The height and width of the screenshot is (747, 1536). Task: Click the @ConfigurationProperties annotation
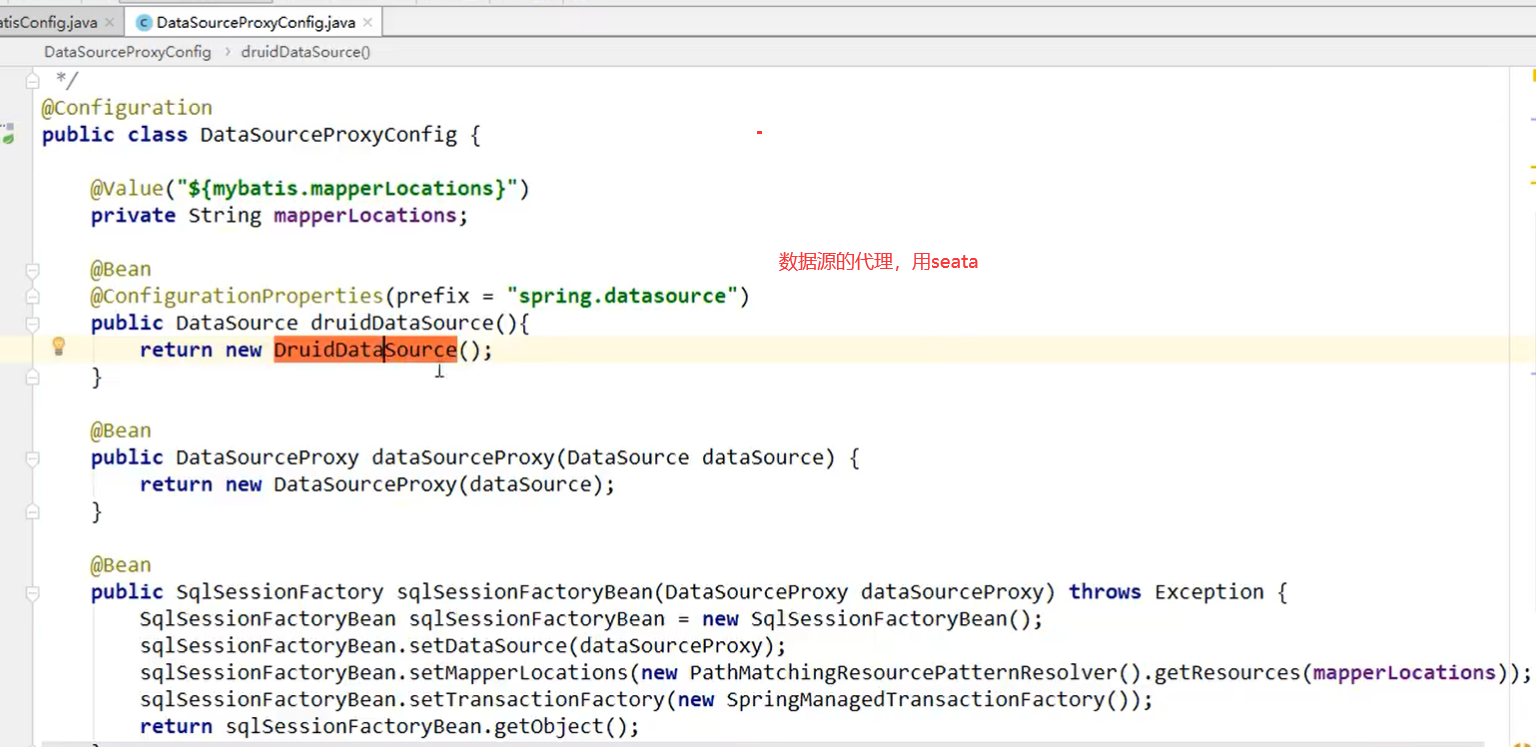tap(237, 296)
